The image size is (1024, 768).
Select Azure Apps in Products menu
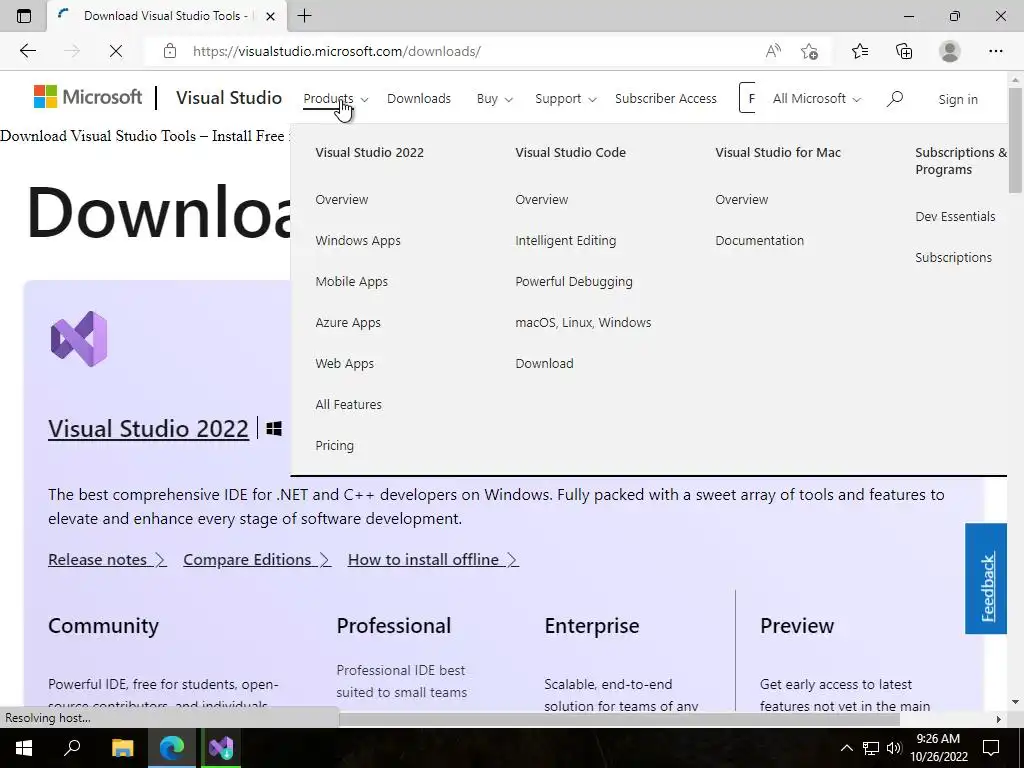[347, 323]
